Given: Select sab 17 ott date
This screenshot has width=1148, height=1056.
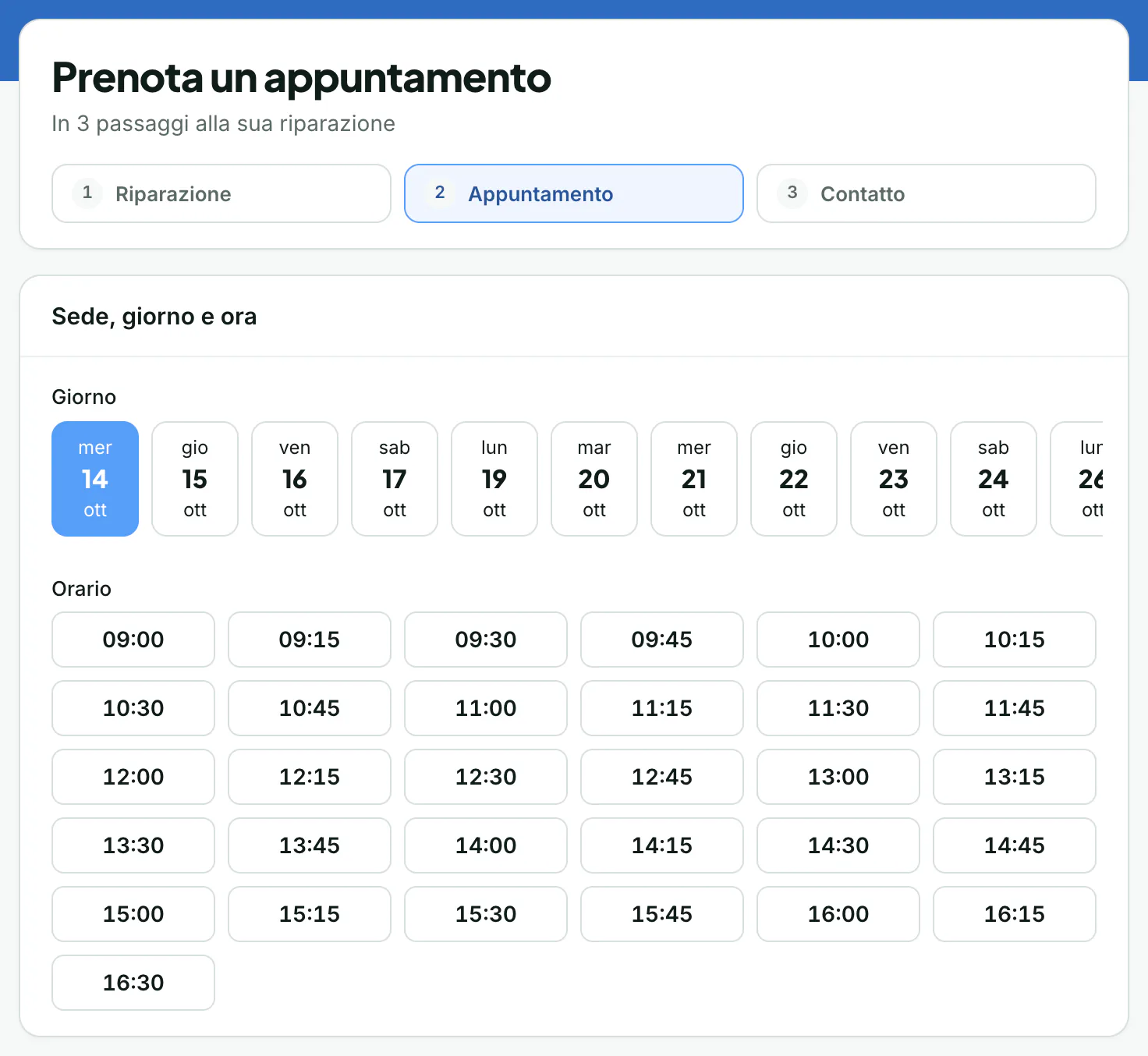Looking at the screenshot, I should [x=395, y=479].
